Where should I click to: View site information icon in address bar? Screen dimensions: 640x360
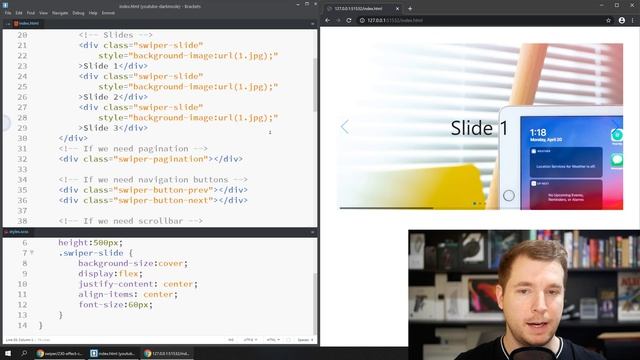pos(362,20)
